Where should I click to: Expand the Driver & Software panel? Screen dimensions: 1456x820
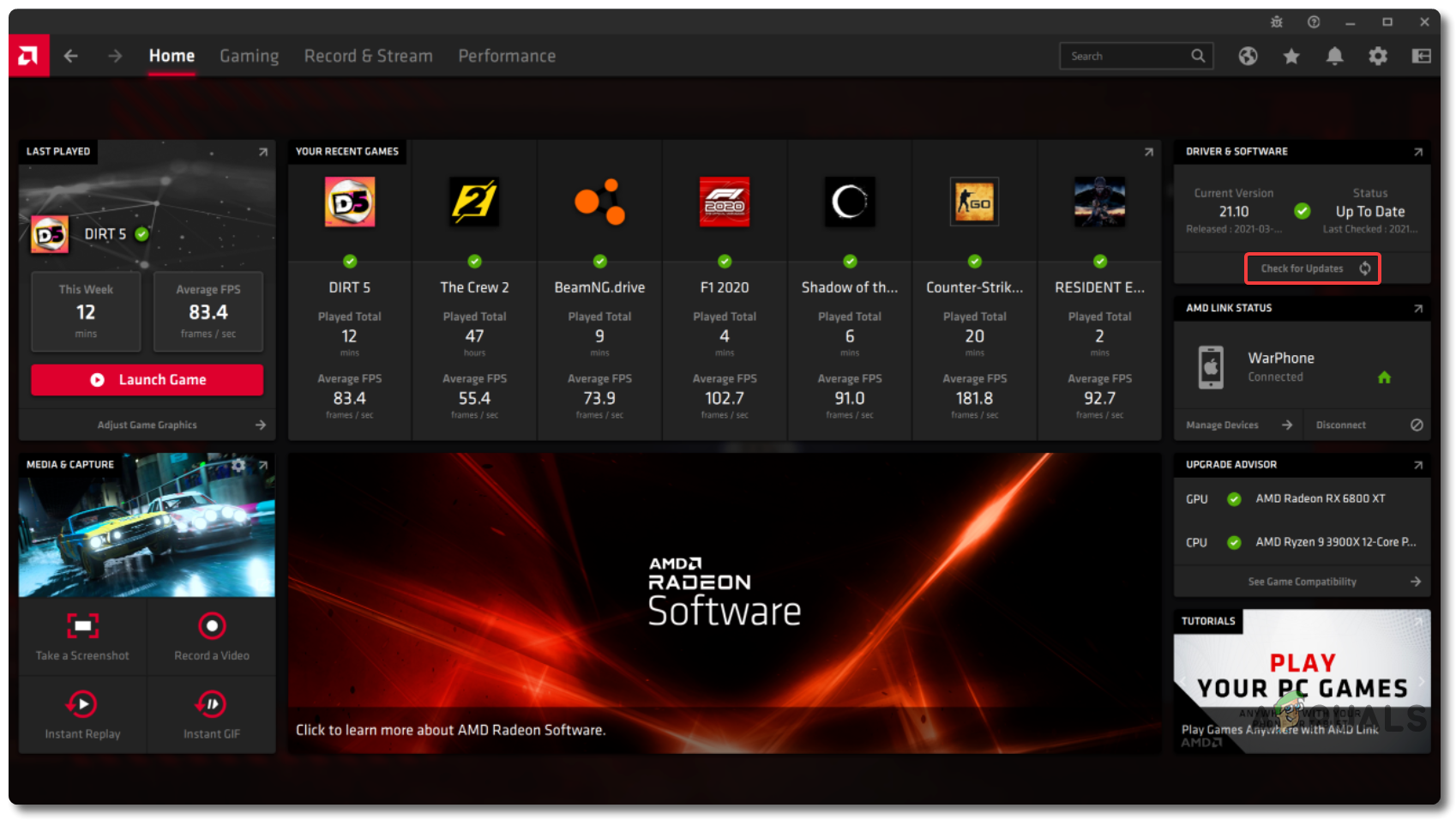click(1417, 152)
